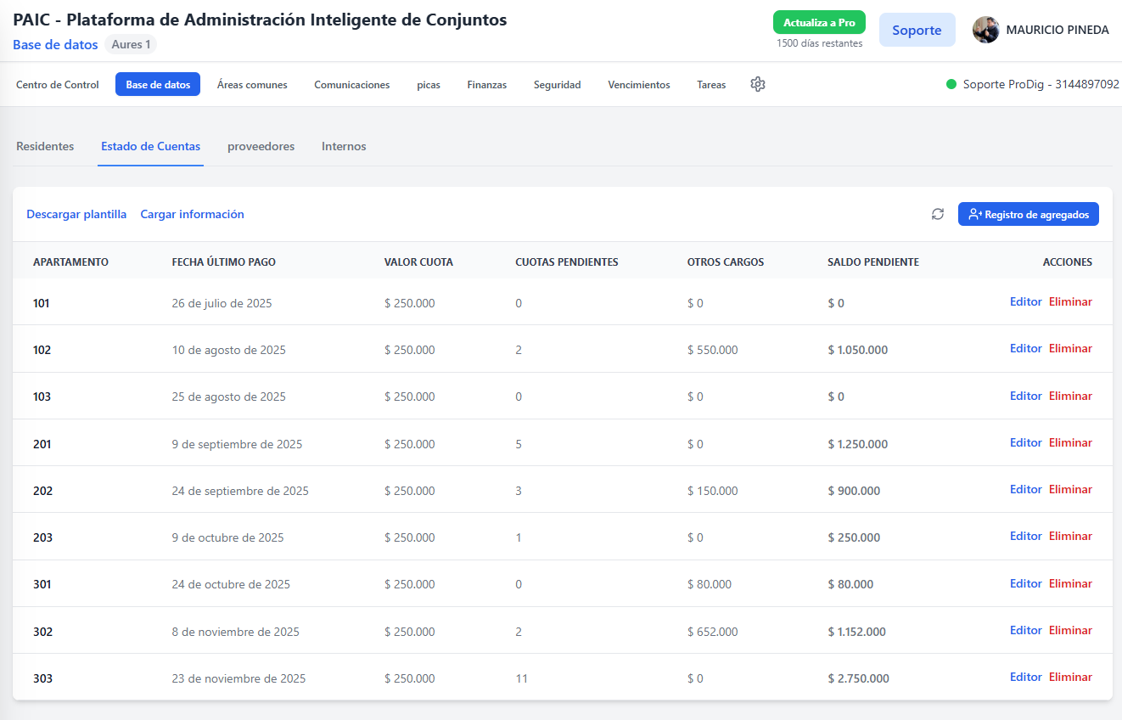This screenshot has width=1122, height=720.
Task: Open the Aures 1 selector badge
Action: [x=131, y=45]
